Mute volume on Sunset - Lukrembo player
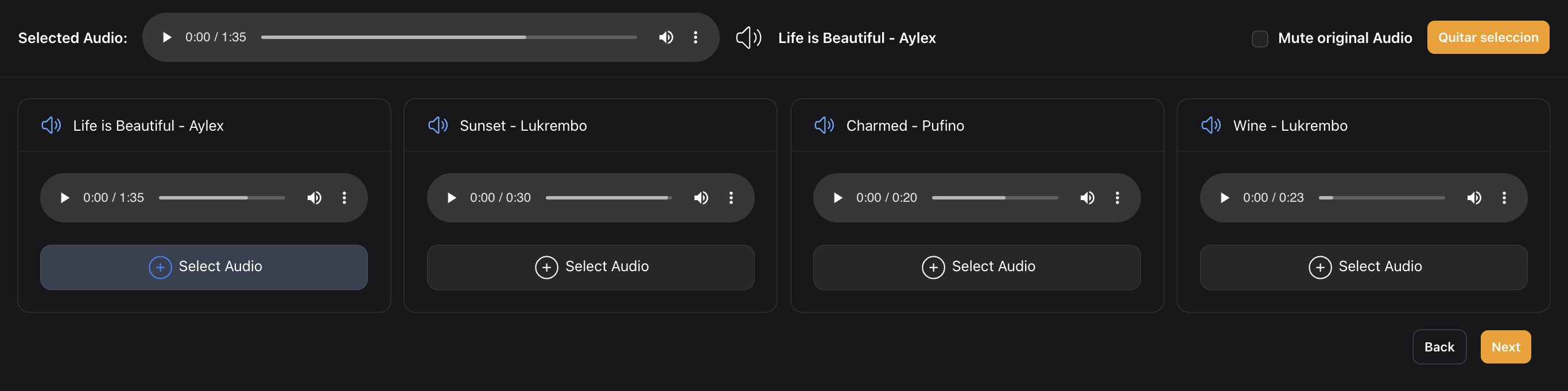This screenshot has height=391, width=1568. (701, 198)
